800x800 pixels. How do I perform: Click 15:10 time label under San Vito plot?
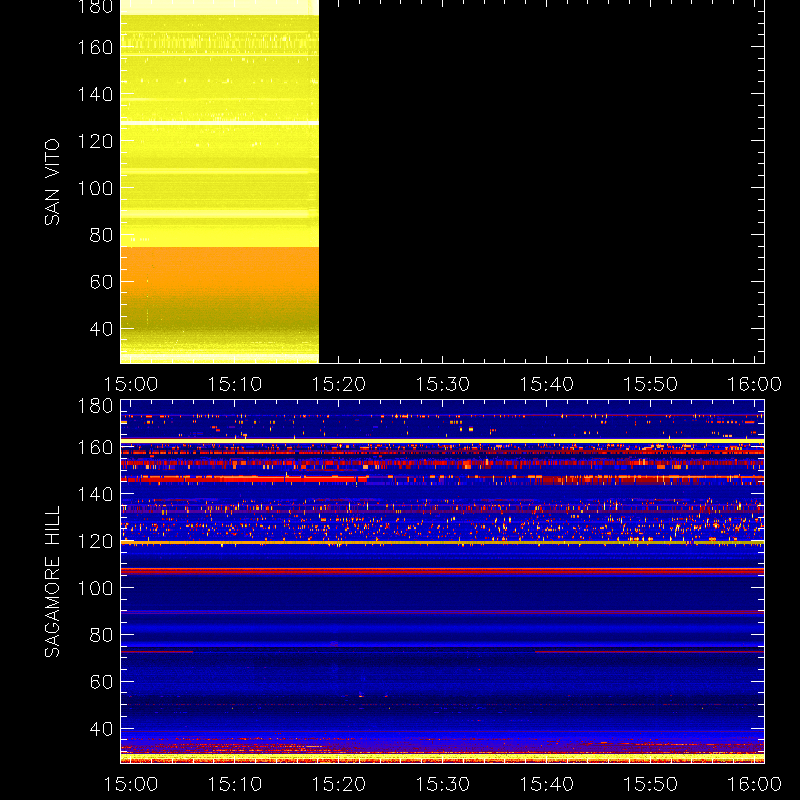(x=235, y=384)
